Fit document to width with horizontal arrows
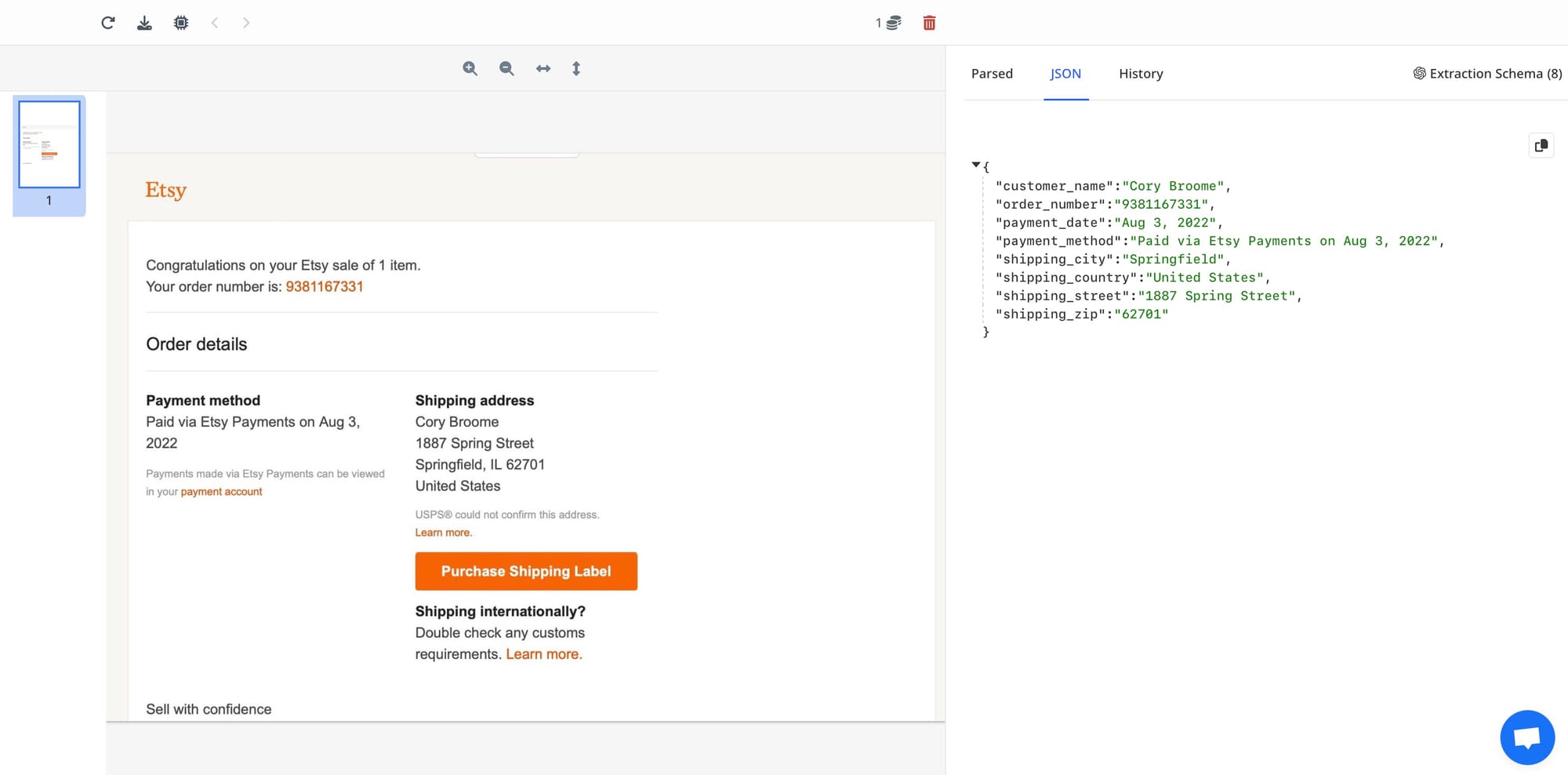The width and height of the screenshot is (1568, 775). click(543, 68)
